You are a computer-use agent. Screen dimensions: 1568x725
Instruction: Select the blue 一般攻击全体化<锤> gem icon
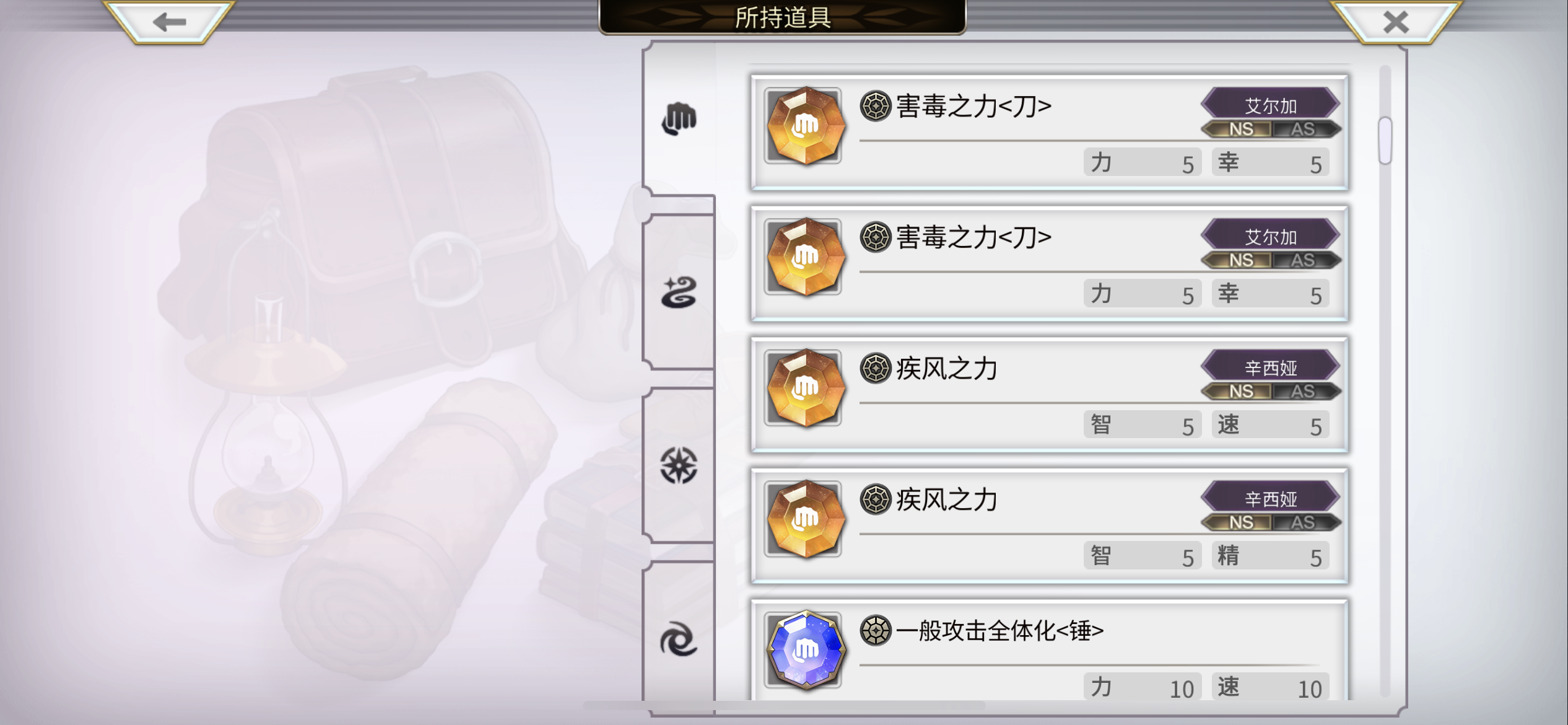[x=804, y=651]
